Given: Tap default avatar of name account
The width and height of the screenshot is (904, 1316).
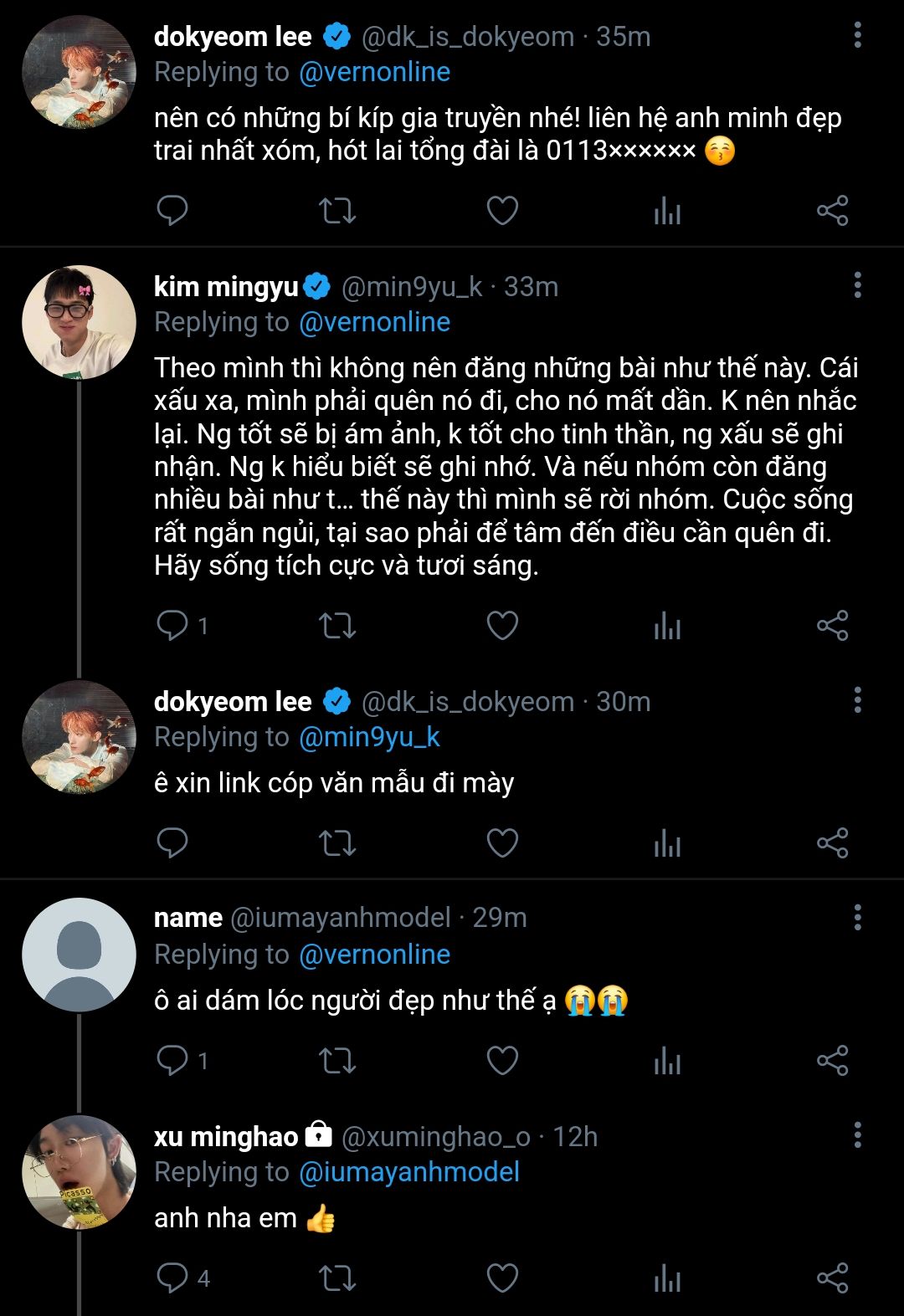Looking at the screenshot, I should [x=79, y=955].
